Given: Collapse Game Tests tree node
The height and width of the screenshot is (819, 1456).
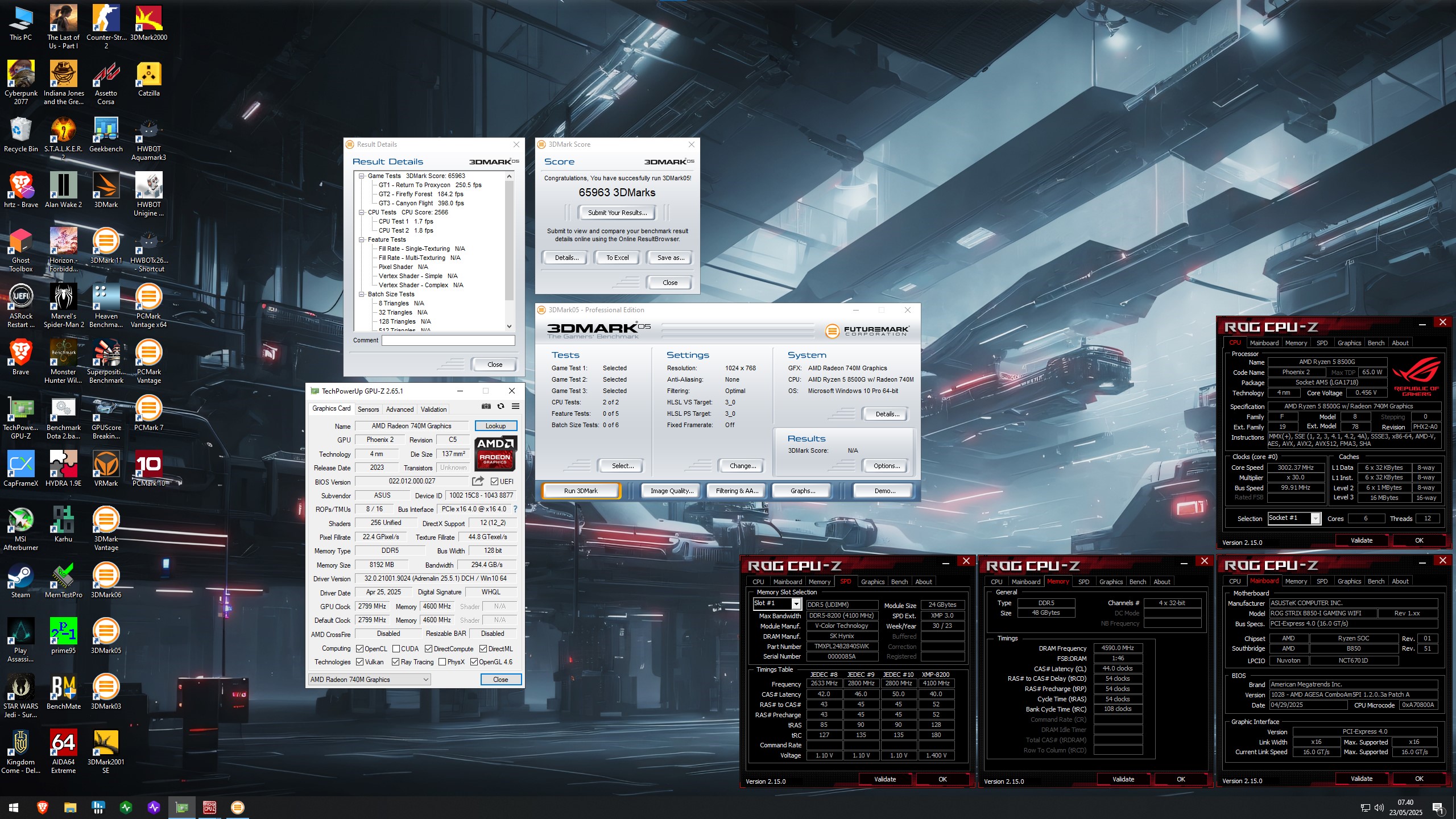Looking at the screenshot, I should [x=361, y=176].
